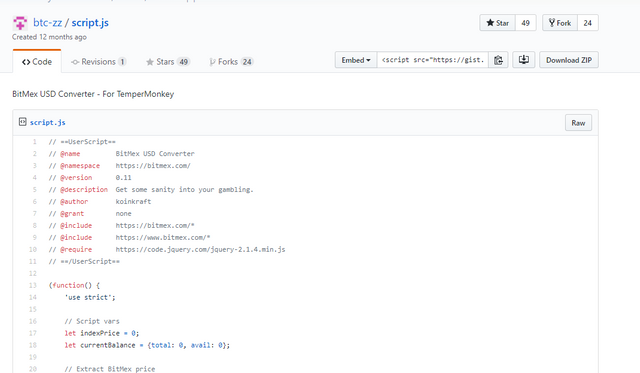Select line number 1
This screenshot has height=373, width=640.
pos(34,142)
